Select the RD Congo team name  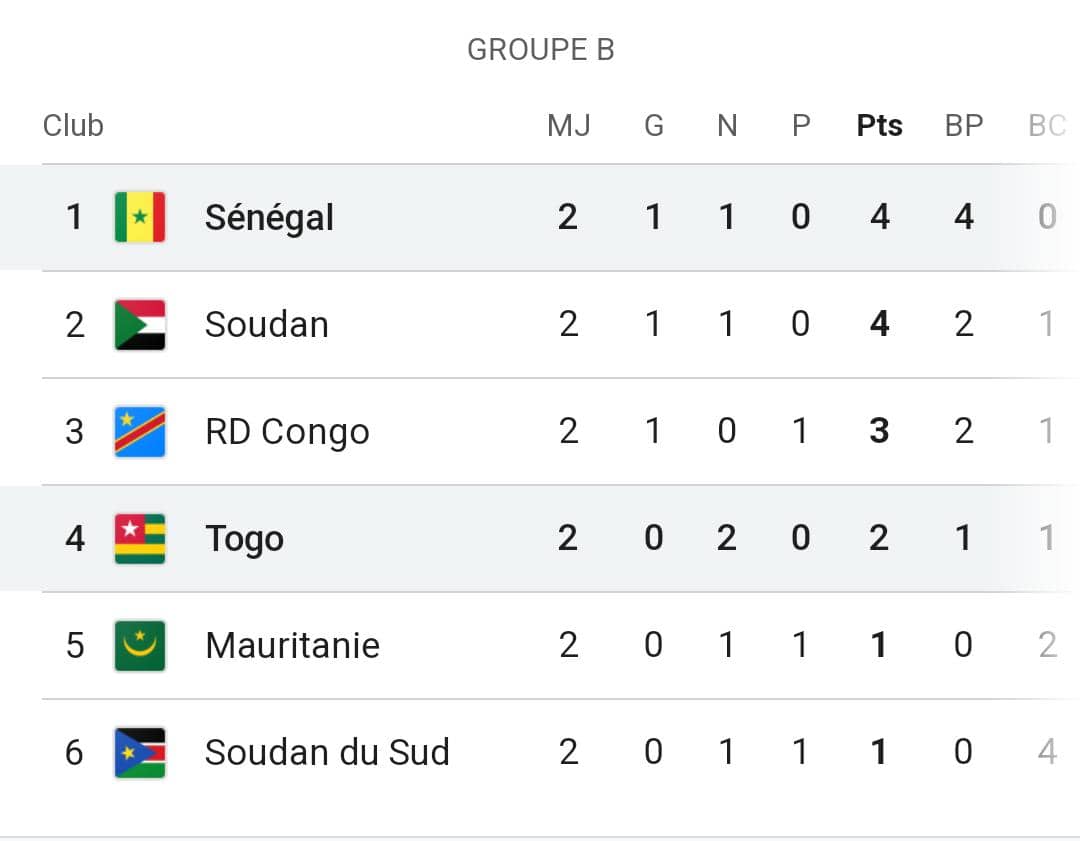pos(287,432)
